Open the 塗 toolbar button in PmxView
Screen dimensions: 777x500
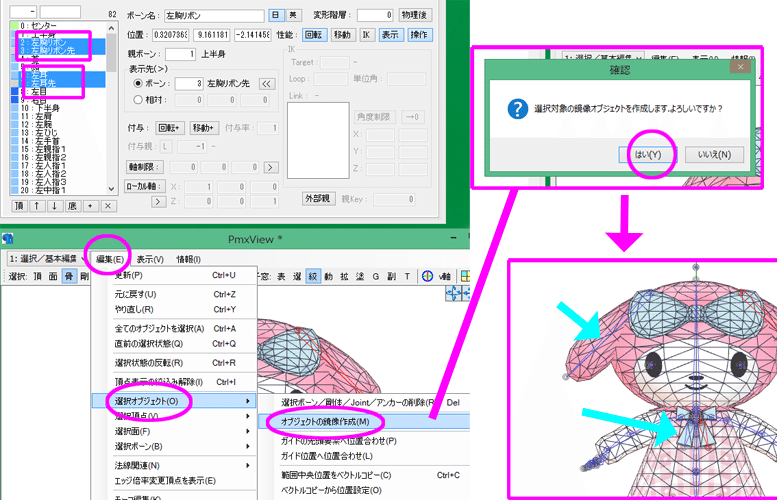[360, 277]
